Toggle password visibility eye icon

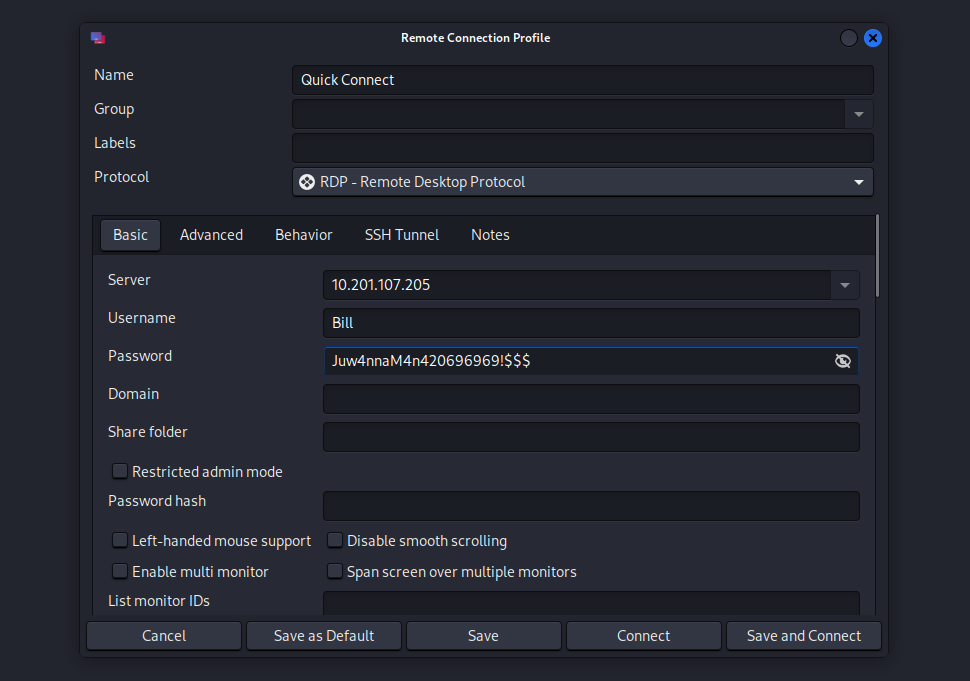point(843,361)
